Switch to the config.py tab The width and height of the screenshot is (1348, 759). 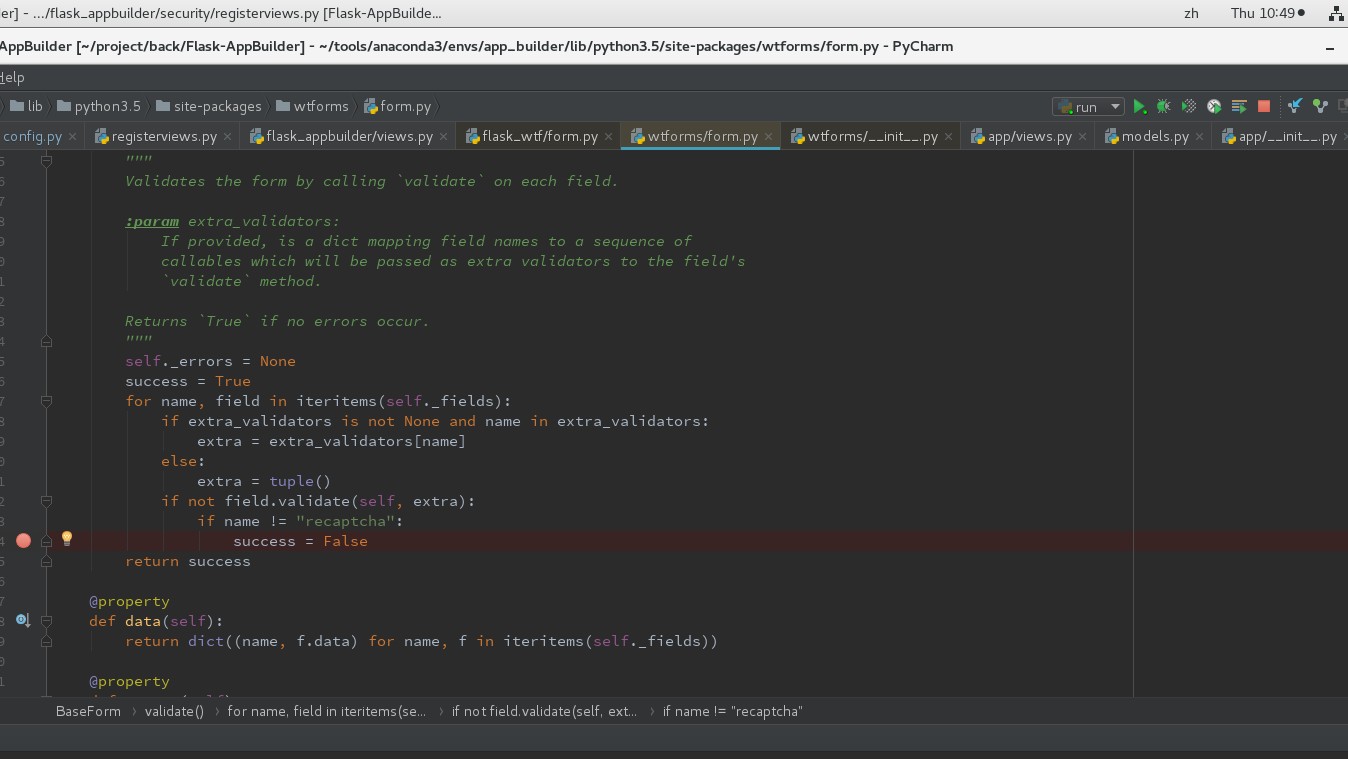tap(33, 137)
